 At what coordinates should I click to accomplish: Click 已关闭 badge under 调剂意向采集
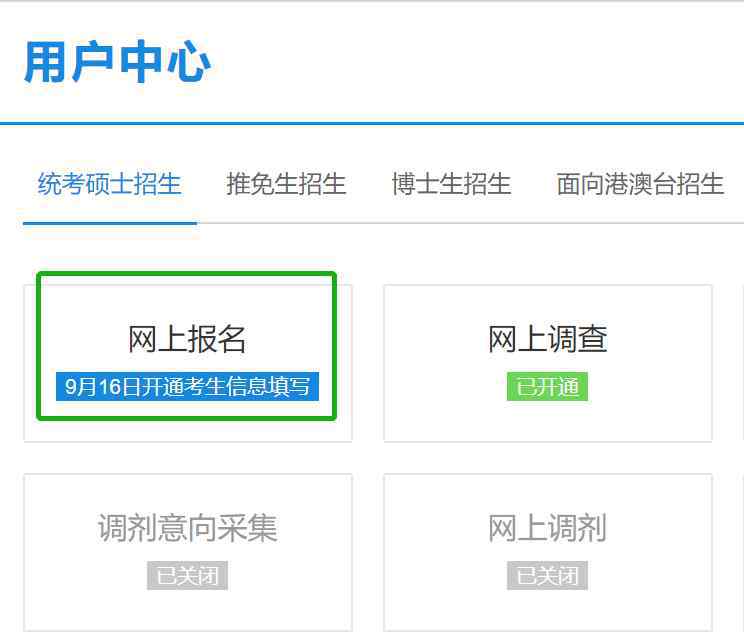pyautogui.click(x=187, y=576)
